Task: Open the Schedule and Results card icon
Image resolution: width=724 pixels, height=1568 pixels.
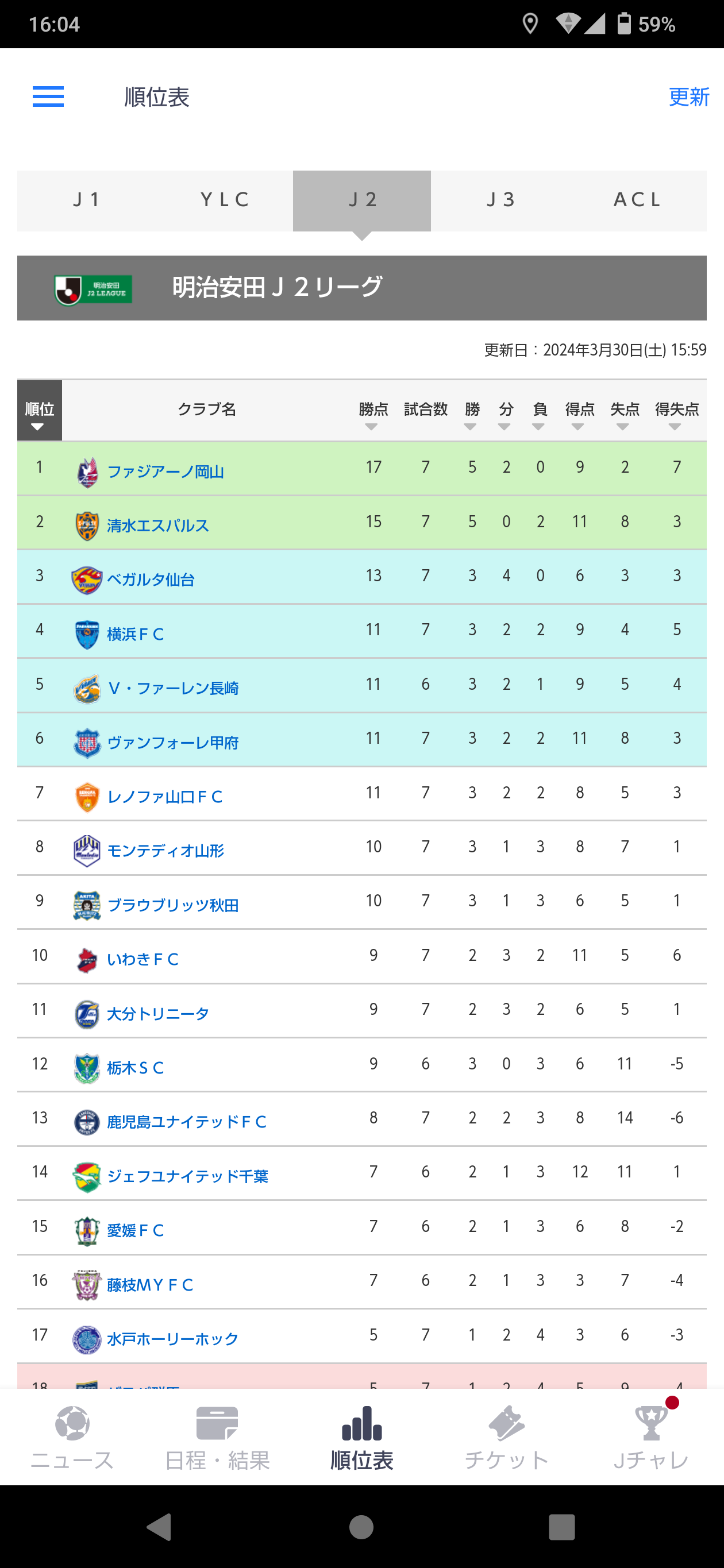Action: (217, 1423)
